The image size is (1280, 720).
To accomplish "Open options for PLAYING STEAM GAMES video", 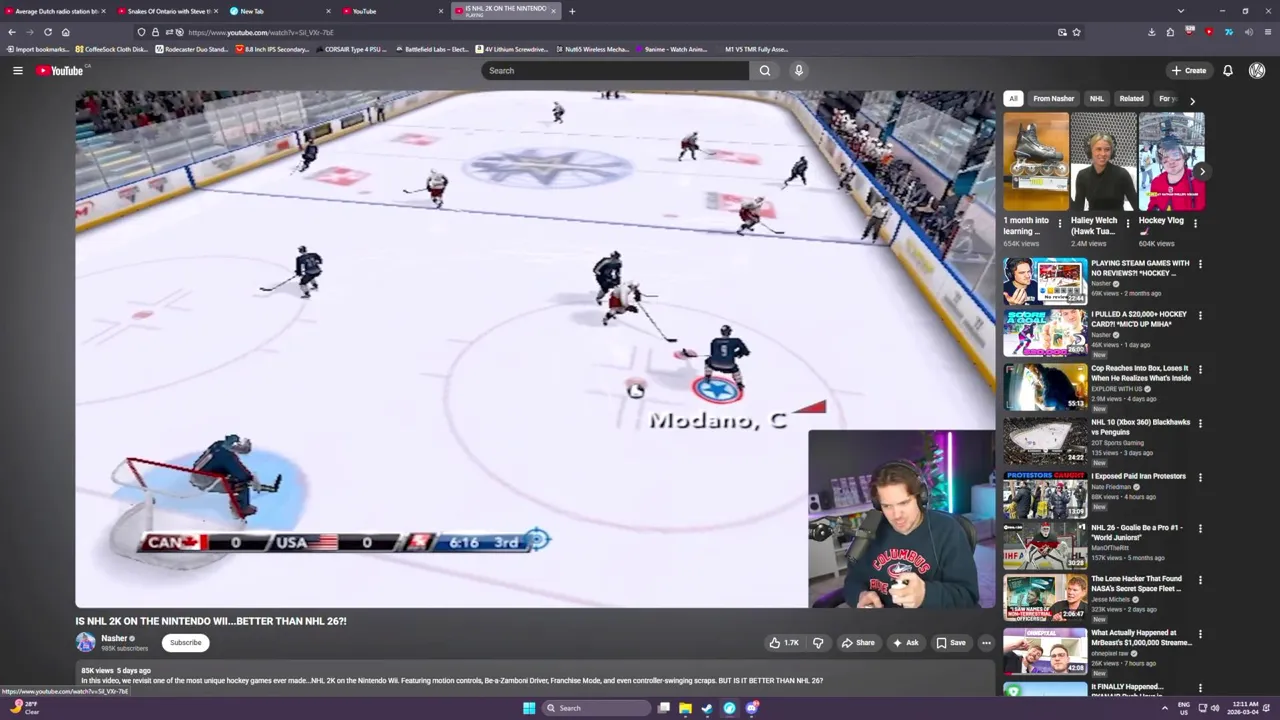I will coord(1200,265).
